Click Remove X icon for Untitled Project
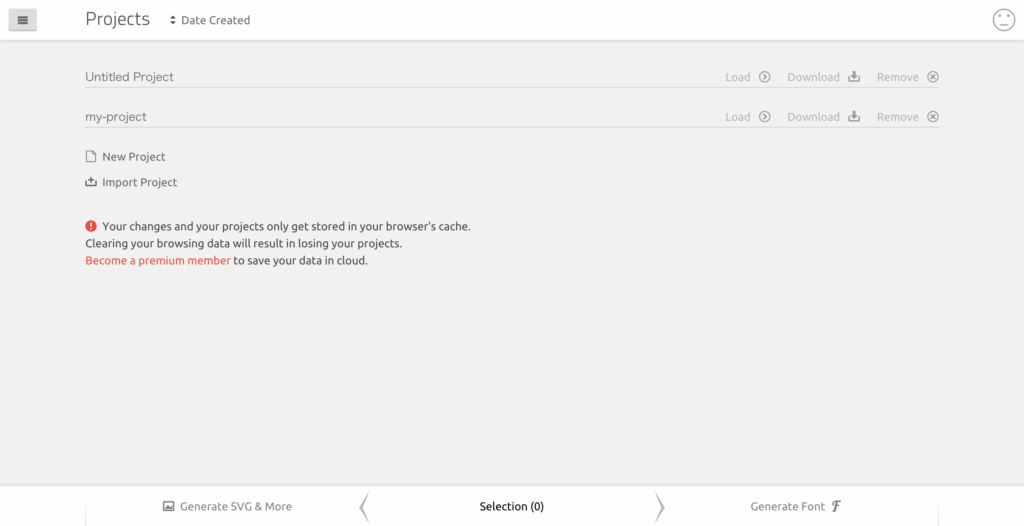 coord(933,77)
